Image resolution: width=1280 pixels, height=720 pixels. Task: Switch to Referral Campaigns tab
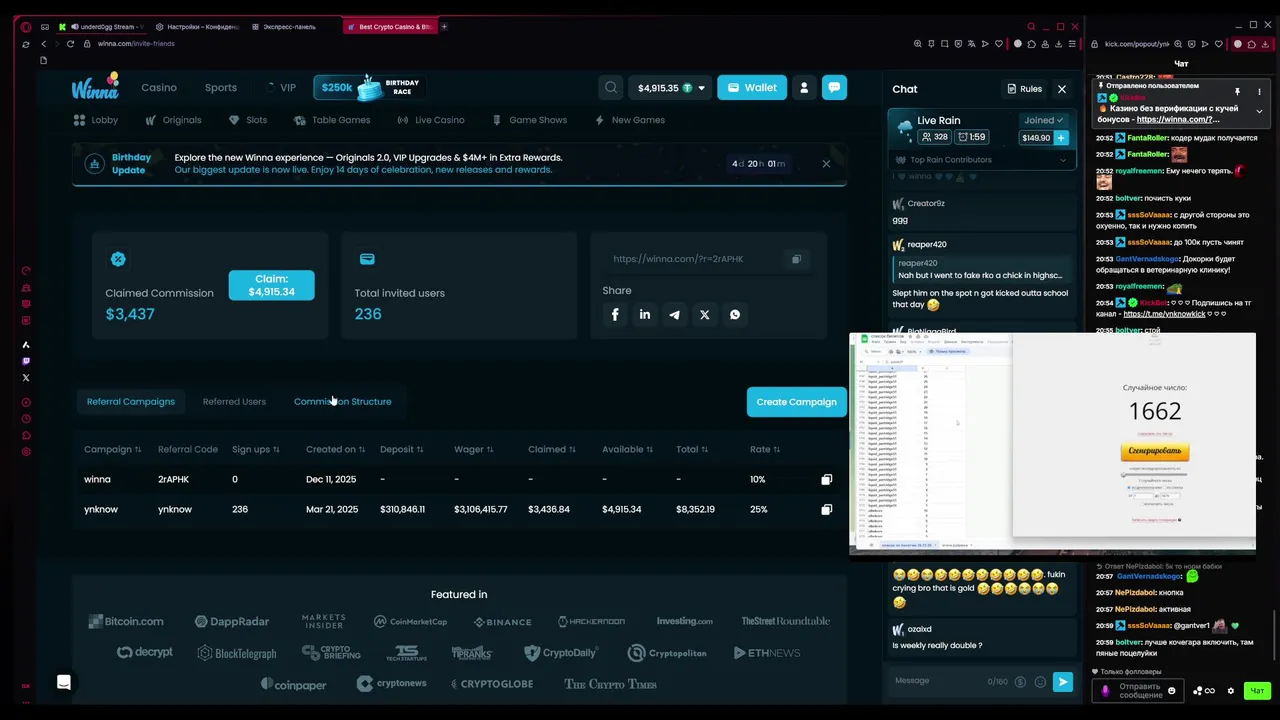[130, 402]
